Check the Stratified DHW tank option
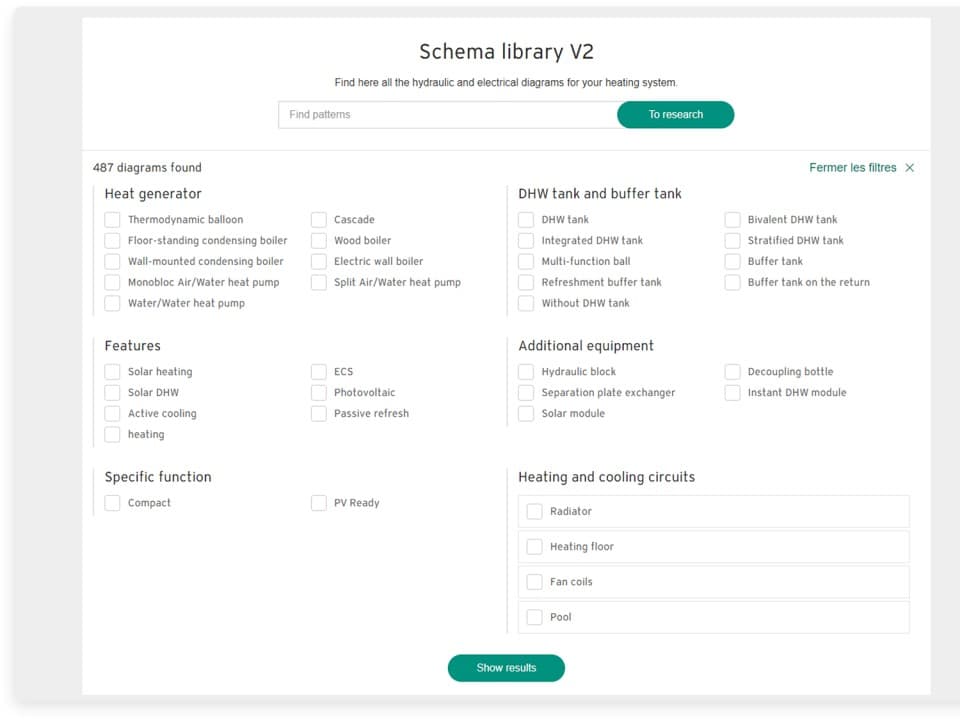Image resolution: width=960 pixels, height=720 pixels. (732, 240)
